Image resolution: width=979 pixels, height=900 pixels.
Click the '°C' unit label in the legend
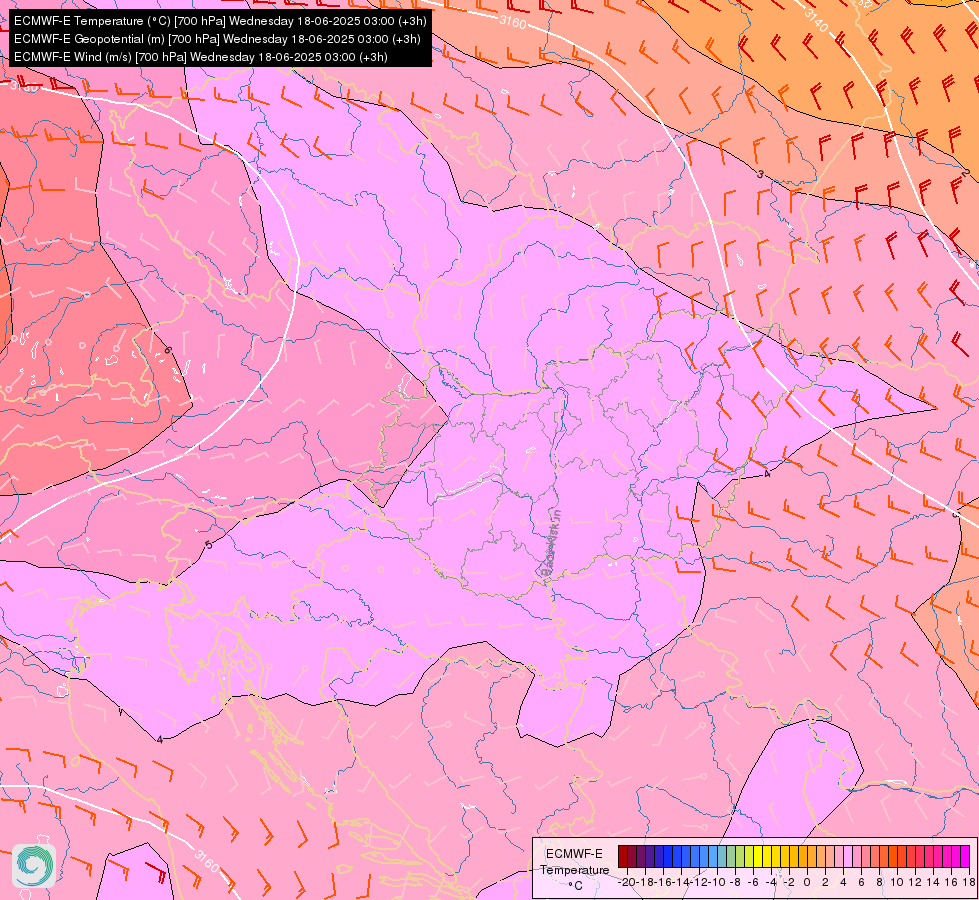coord(574,886)
